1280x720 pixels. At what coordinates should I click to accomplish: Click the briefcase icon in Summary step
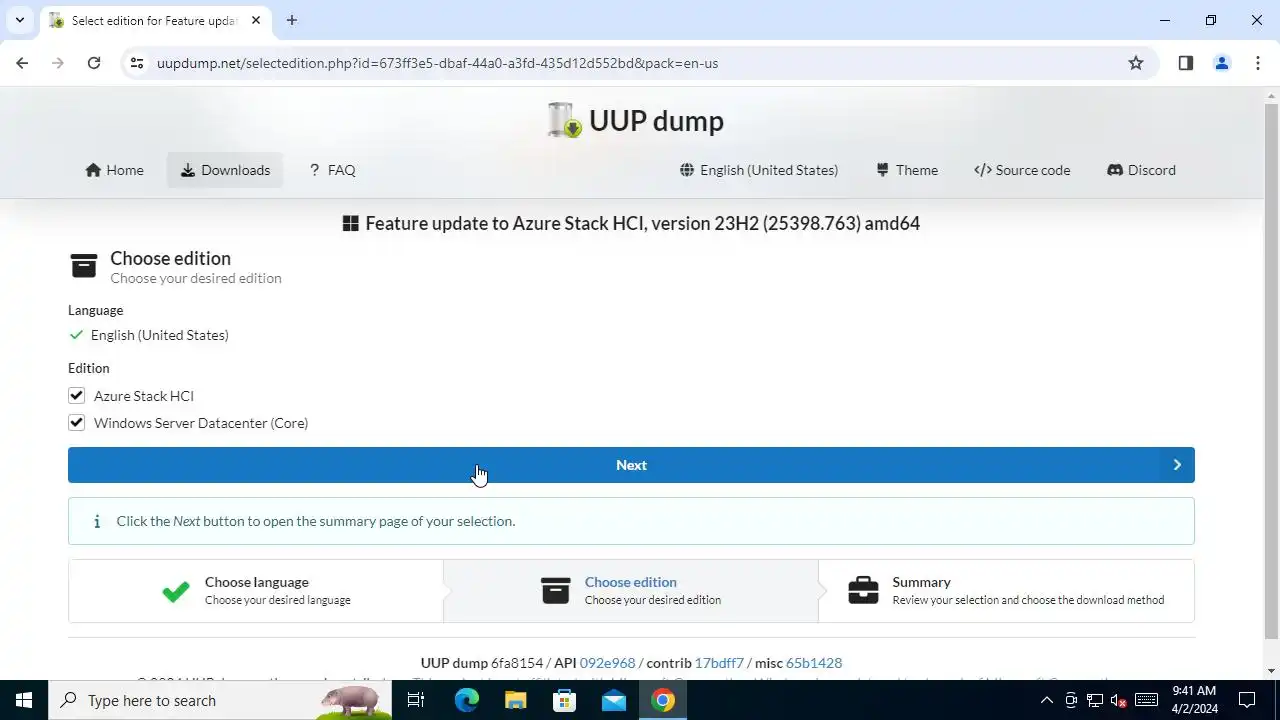(x=863, y=591)
